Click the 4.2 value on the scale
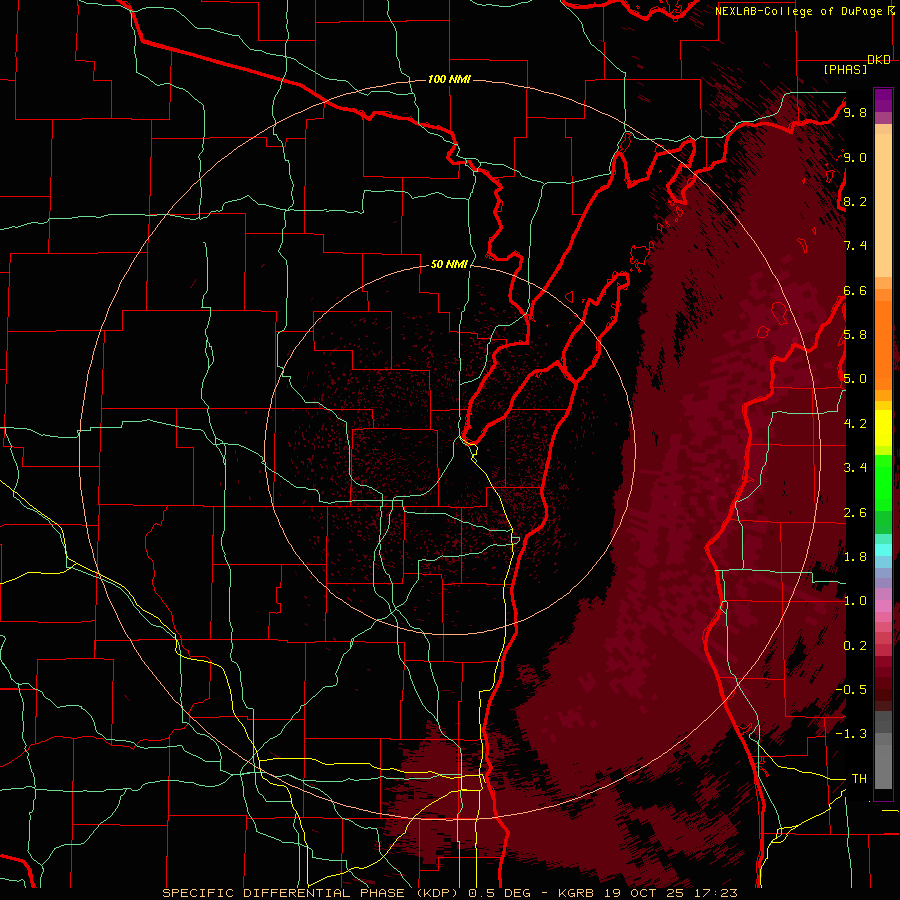The width and height of the screenshot is (900, 900). pyautogui.click(x=855, y=424)
